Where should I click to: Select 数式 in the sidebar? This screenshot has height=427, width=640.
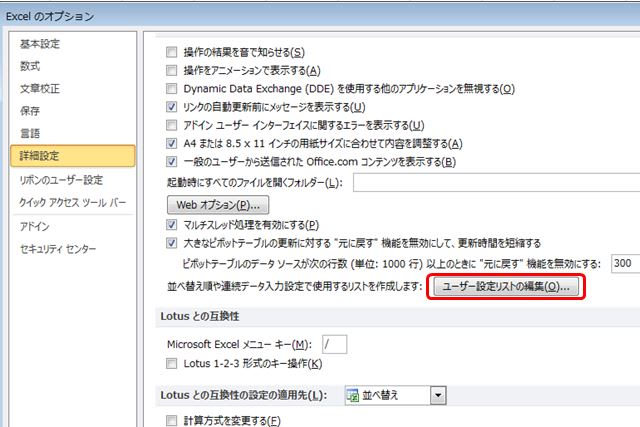[x=31, y=66]
